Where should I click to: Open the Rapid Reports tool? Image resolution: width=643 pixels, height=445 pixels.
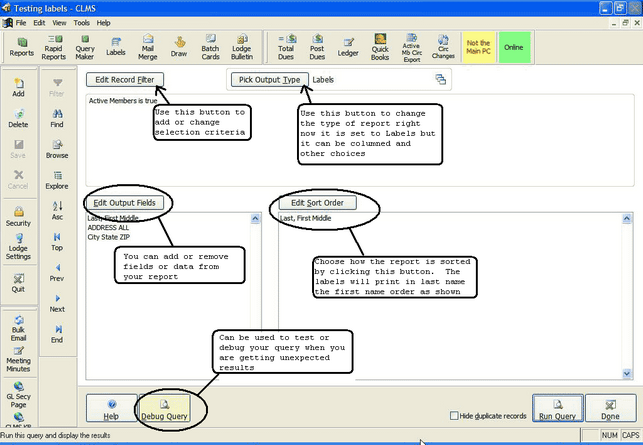click(54, 47)
